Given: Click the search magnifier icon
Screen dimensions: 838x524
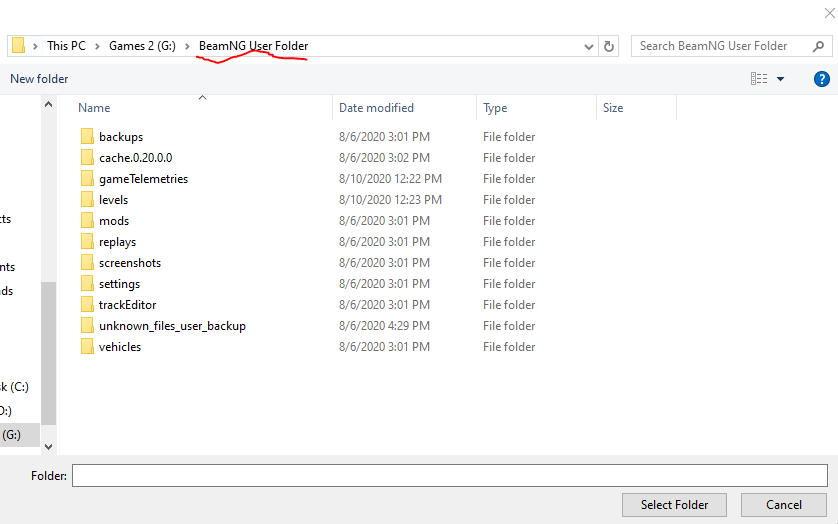Looking at the screenshot, I should pos(818,47).
